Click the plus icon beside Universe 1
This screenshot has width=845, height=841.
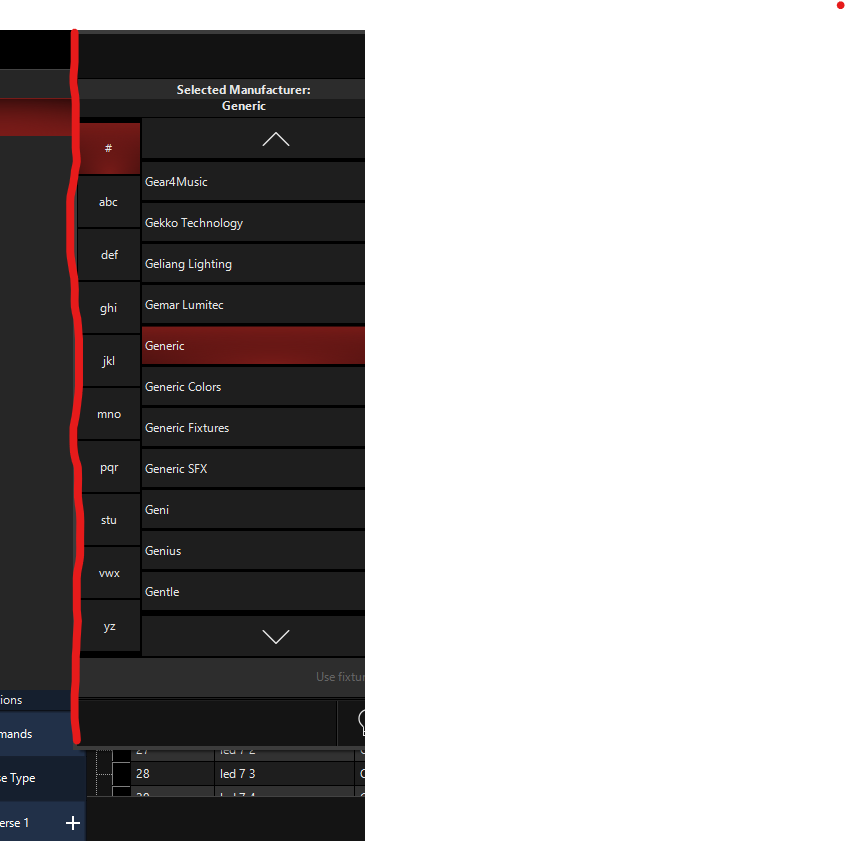pyautogui.click(x=73, y=823)
